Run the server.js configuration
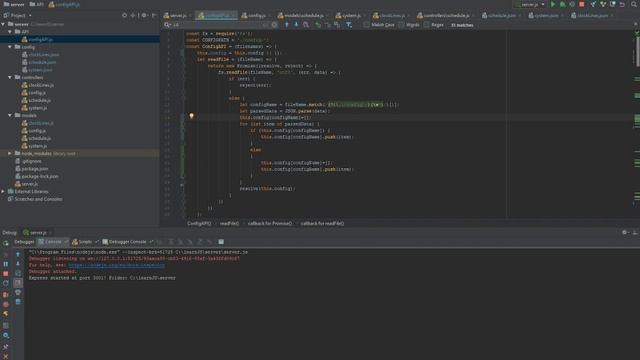Screen dimensions: 640x360 point(553,4)
